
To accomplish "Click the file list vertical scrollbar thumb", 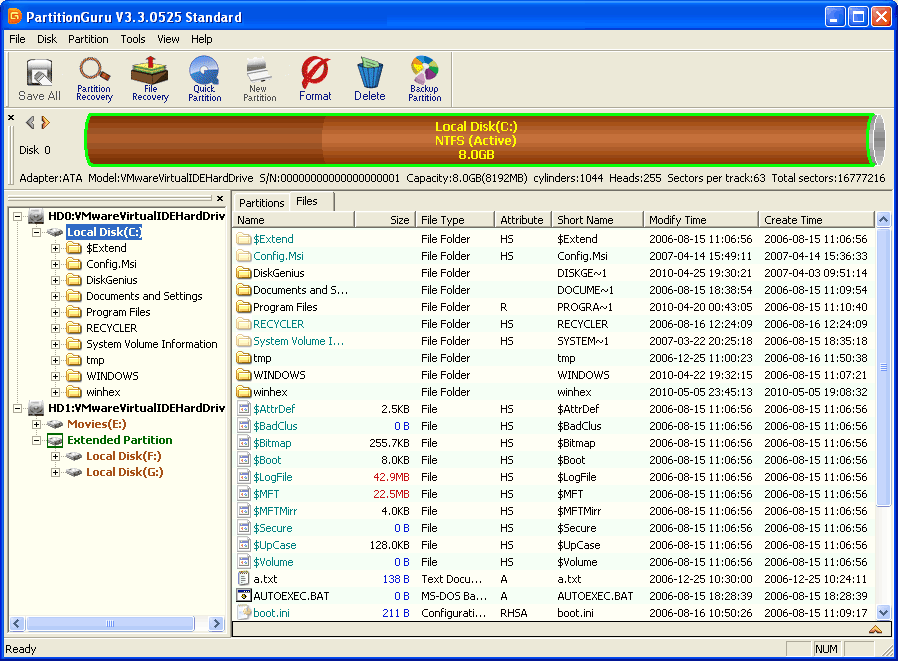I will [x=884, y=367].
